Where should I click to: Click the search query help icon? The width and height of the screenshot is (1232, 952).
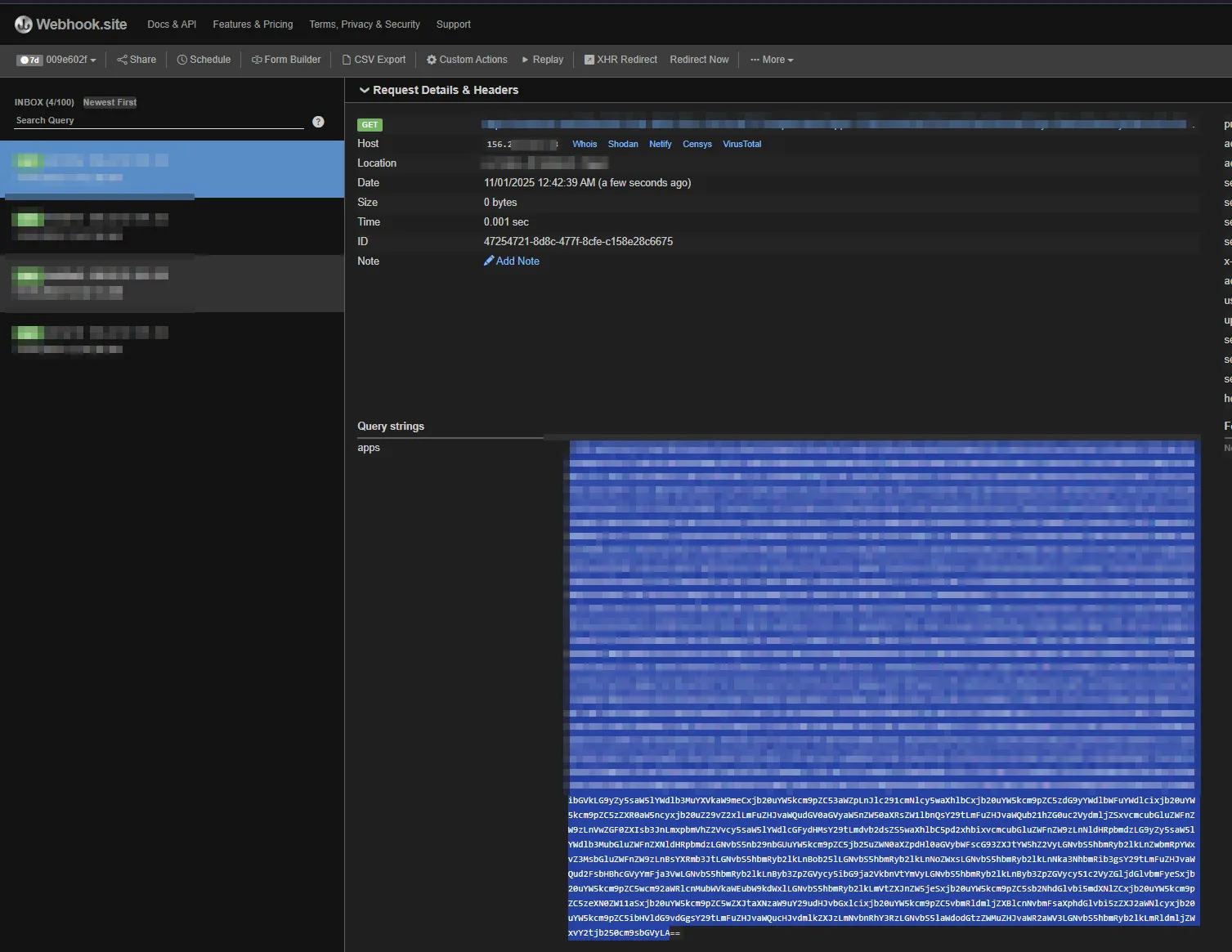(319, 122)
